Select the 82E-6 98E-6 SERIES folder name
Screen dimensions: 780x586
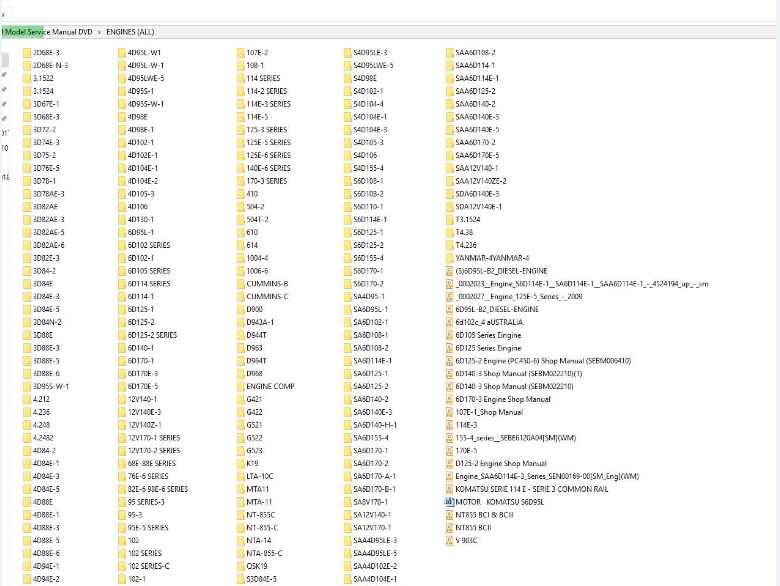point(158,489)
